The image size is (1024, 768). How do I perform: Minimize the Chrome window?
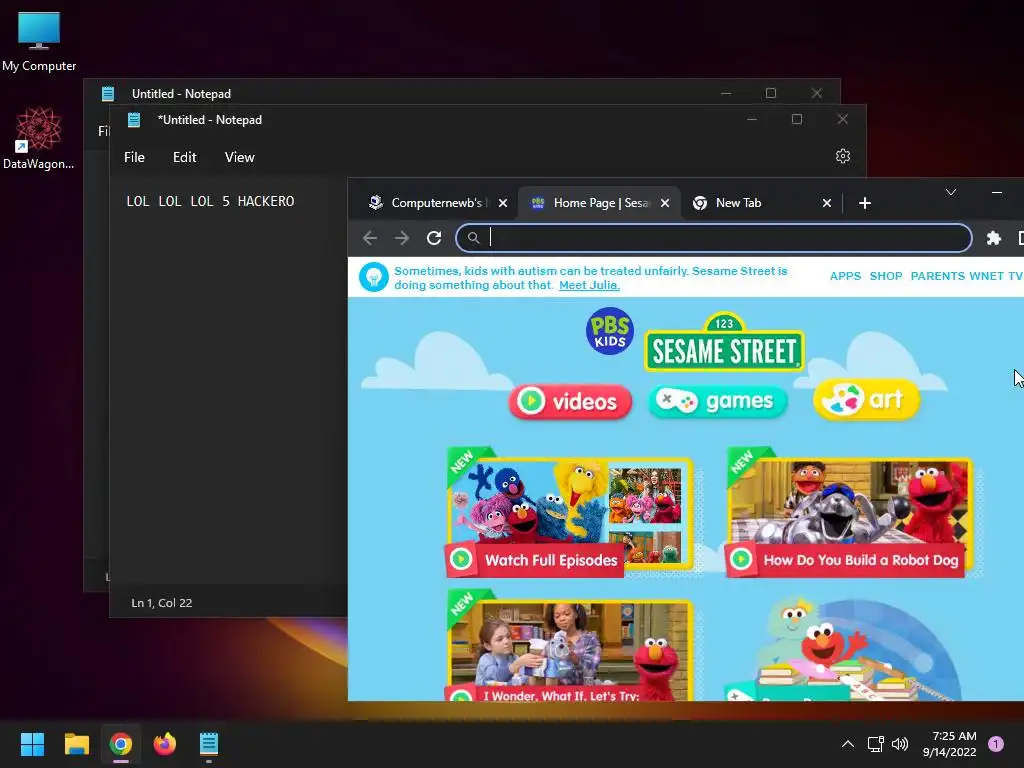pyautogui.click(x=997, y=192)
